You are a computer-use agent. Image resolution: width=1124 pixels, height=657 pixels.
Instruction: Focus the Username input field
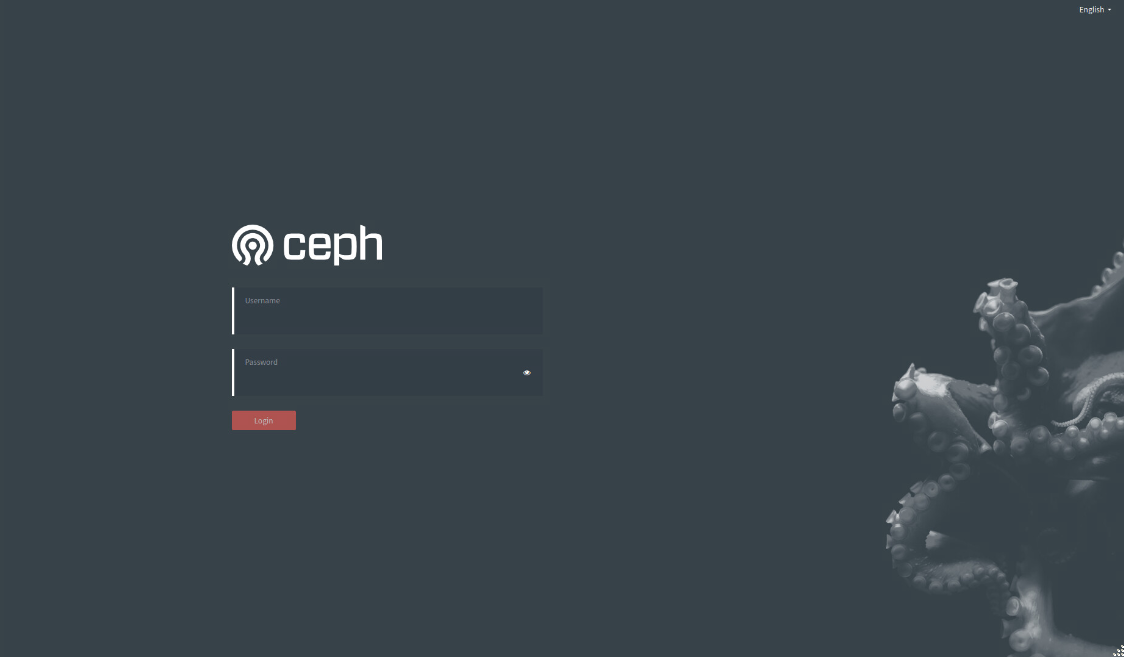click(387, 311)
